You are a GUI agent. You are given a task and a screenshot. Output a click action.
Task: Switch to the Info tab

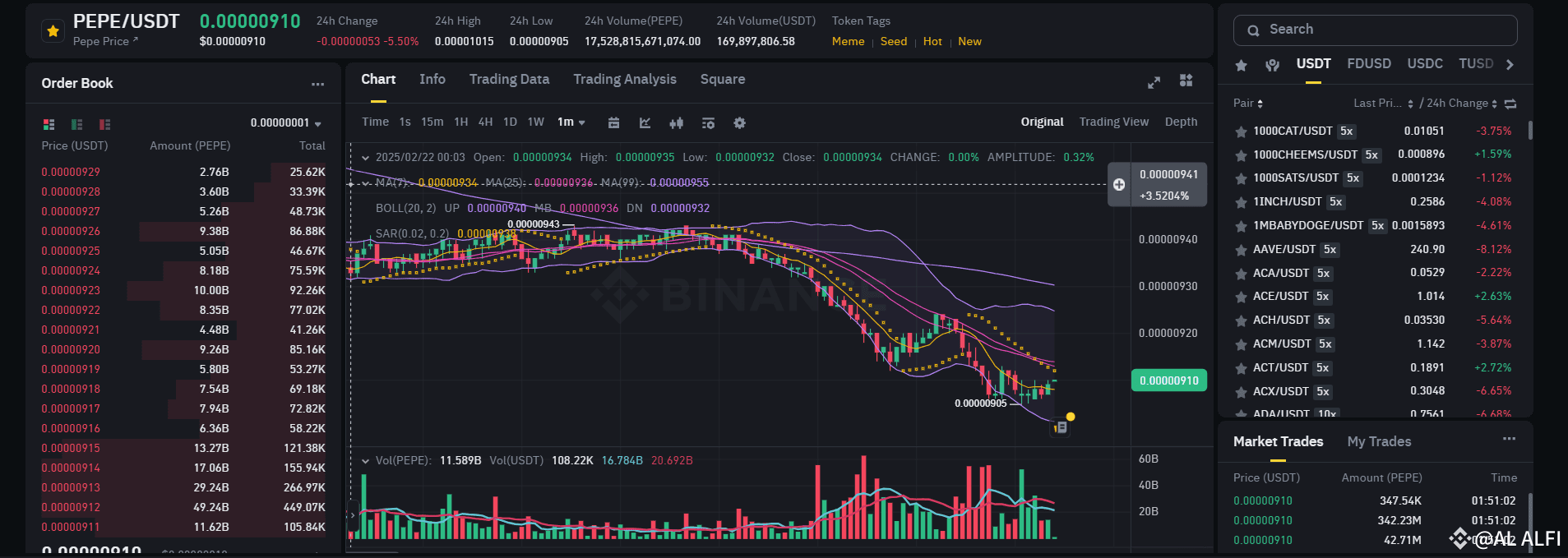click(432, 79)
